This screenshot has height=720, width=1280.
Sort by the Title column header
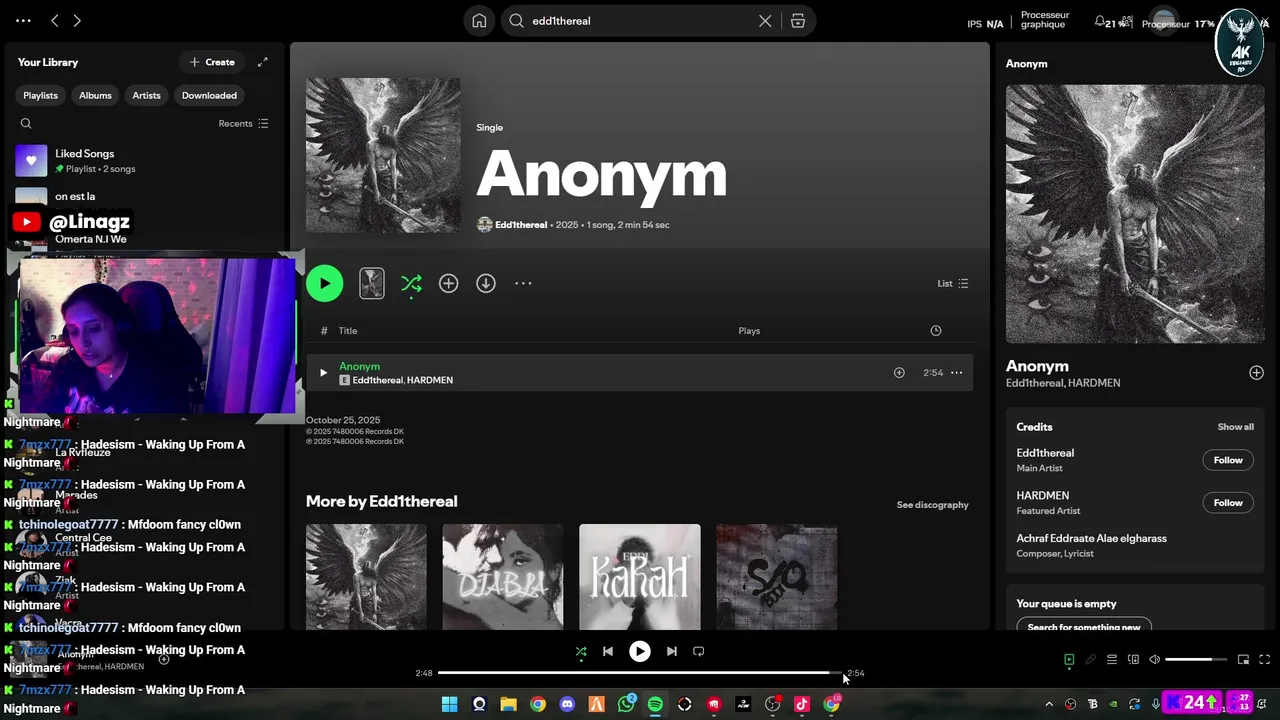click(x=348, y=331)
